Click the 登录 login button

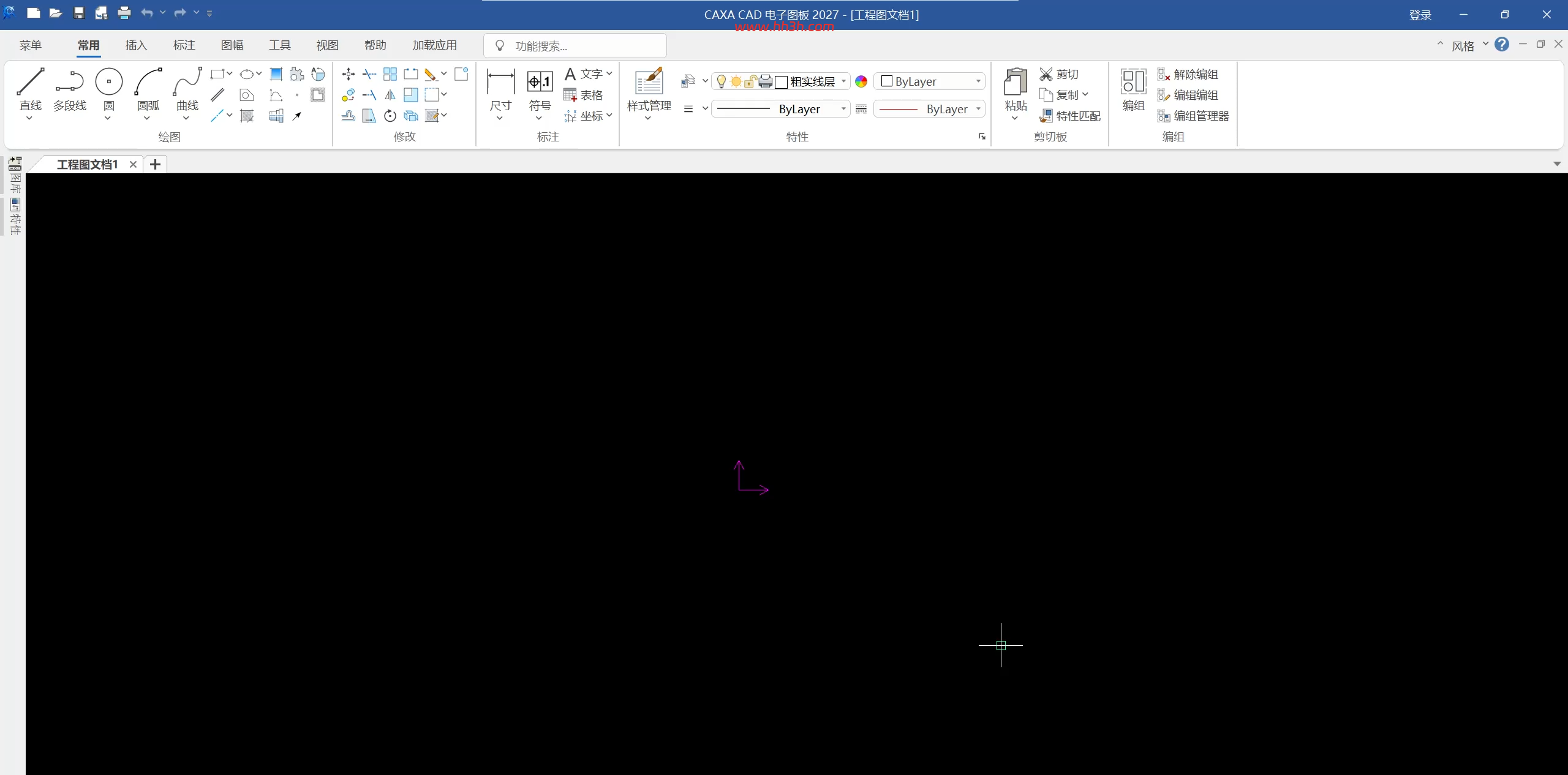1420,15
